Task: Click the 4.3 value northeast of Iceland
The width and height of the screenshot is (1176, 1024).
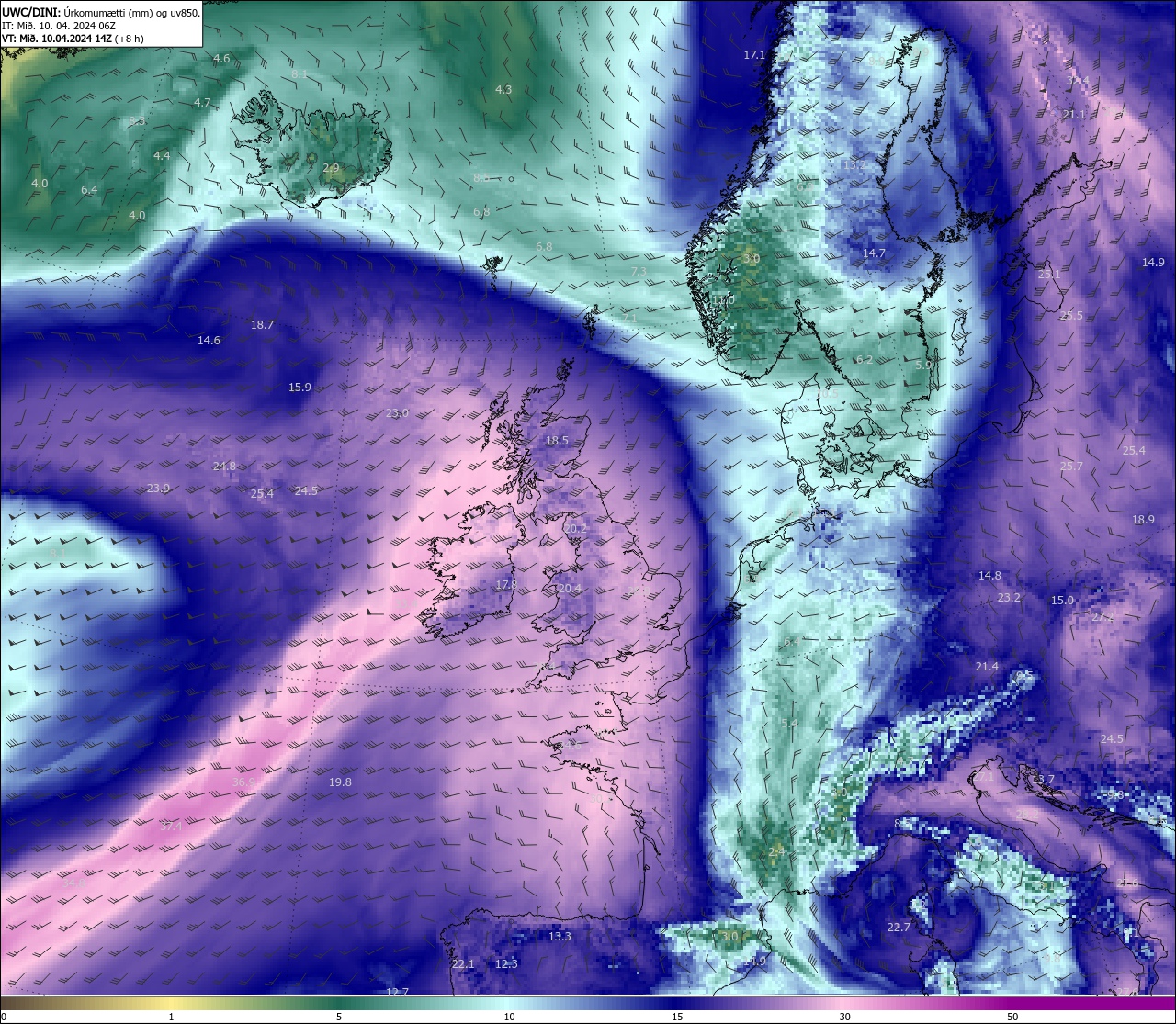Action: pos(503,90)
